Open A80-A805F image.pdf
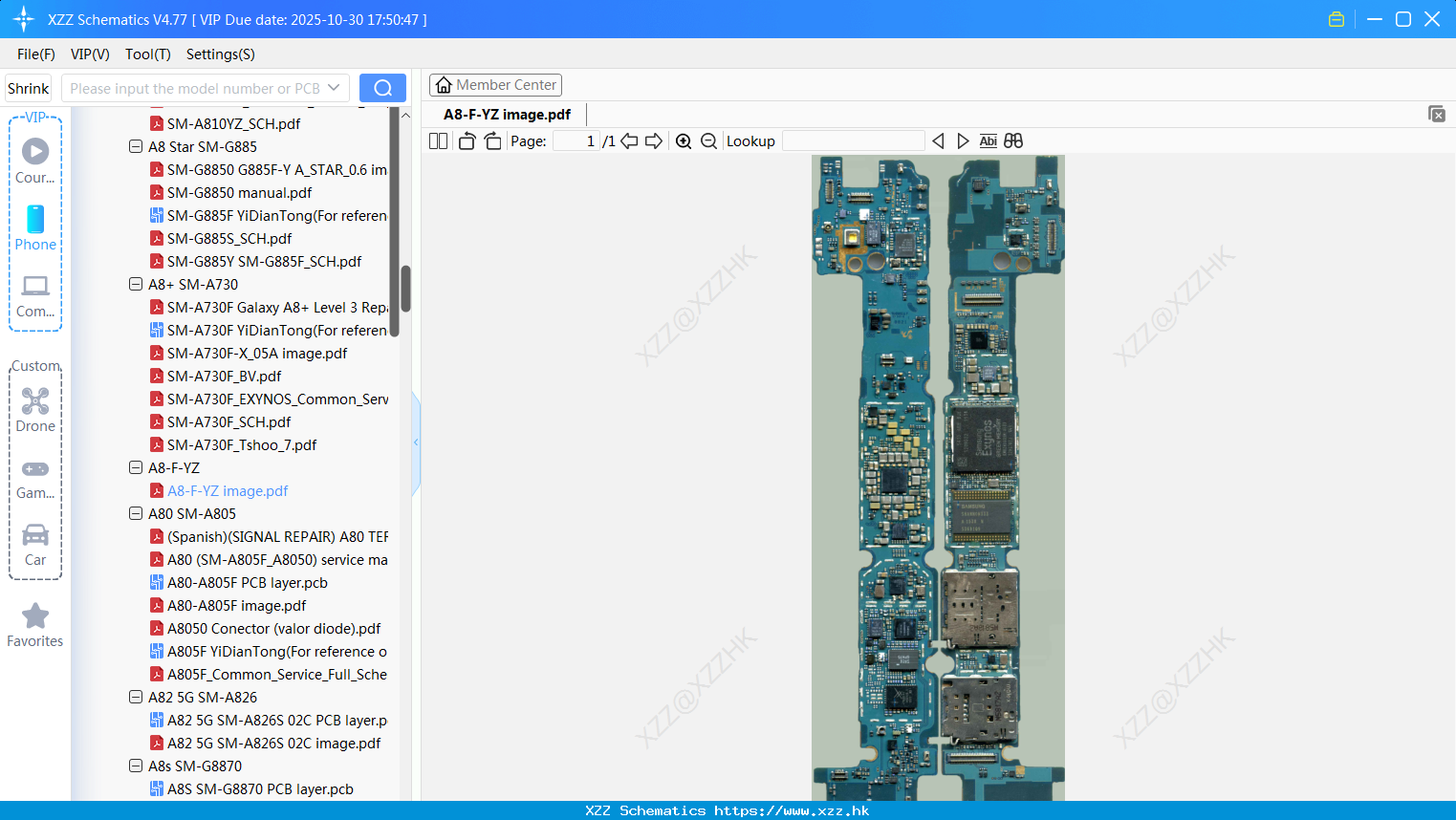The image size is (1456, 820). point(236,605)
